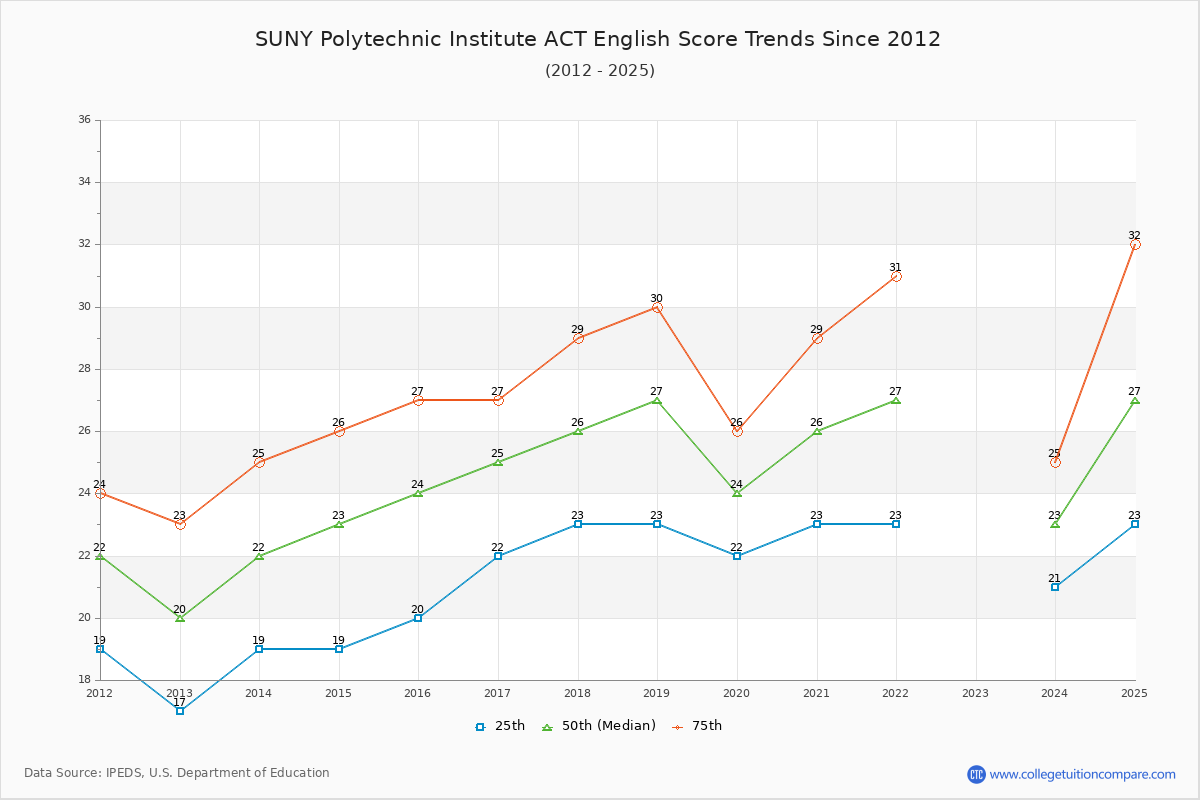Select the 2021 25th percentile square labeled 23
This screenshot has height=800, width=1200.
(x=817, y=524)
